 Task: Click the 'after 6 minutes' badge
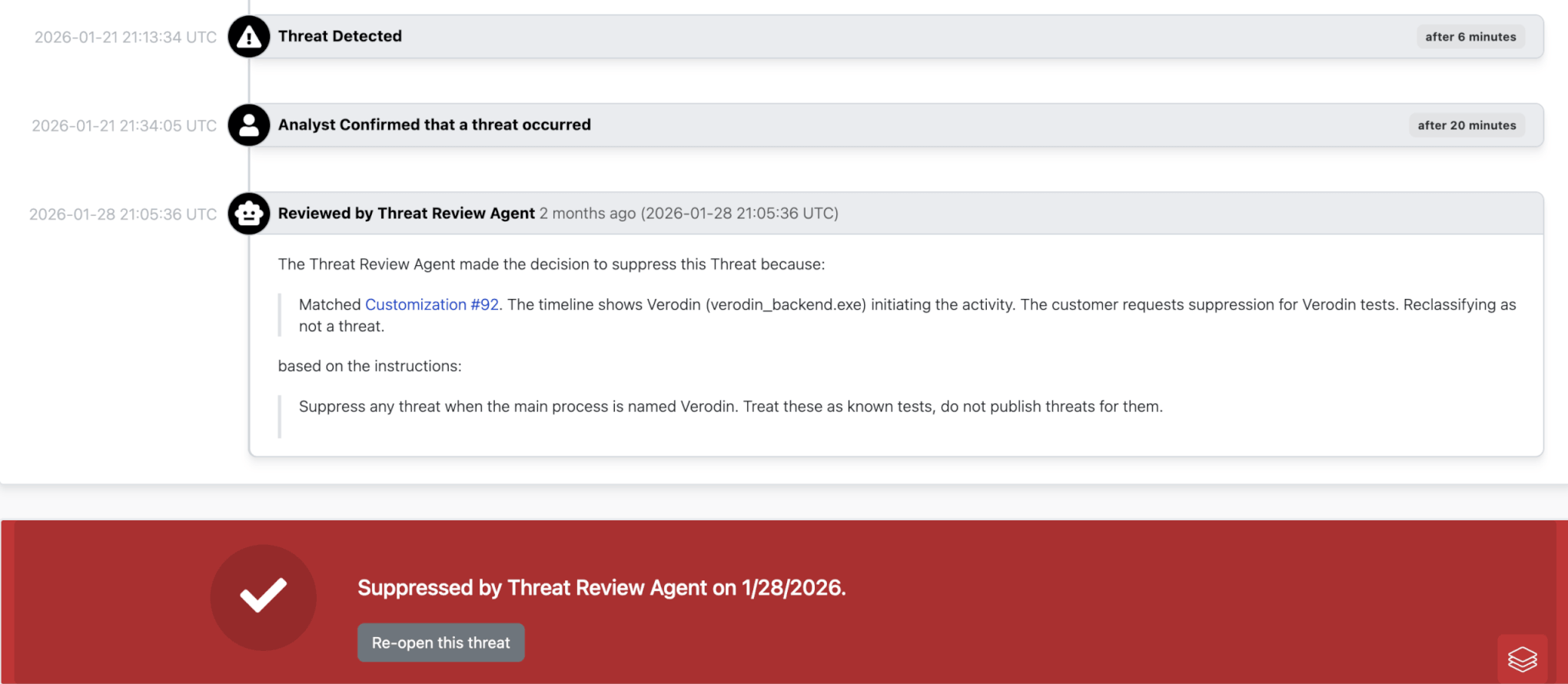pos(1470,36)
